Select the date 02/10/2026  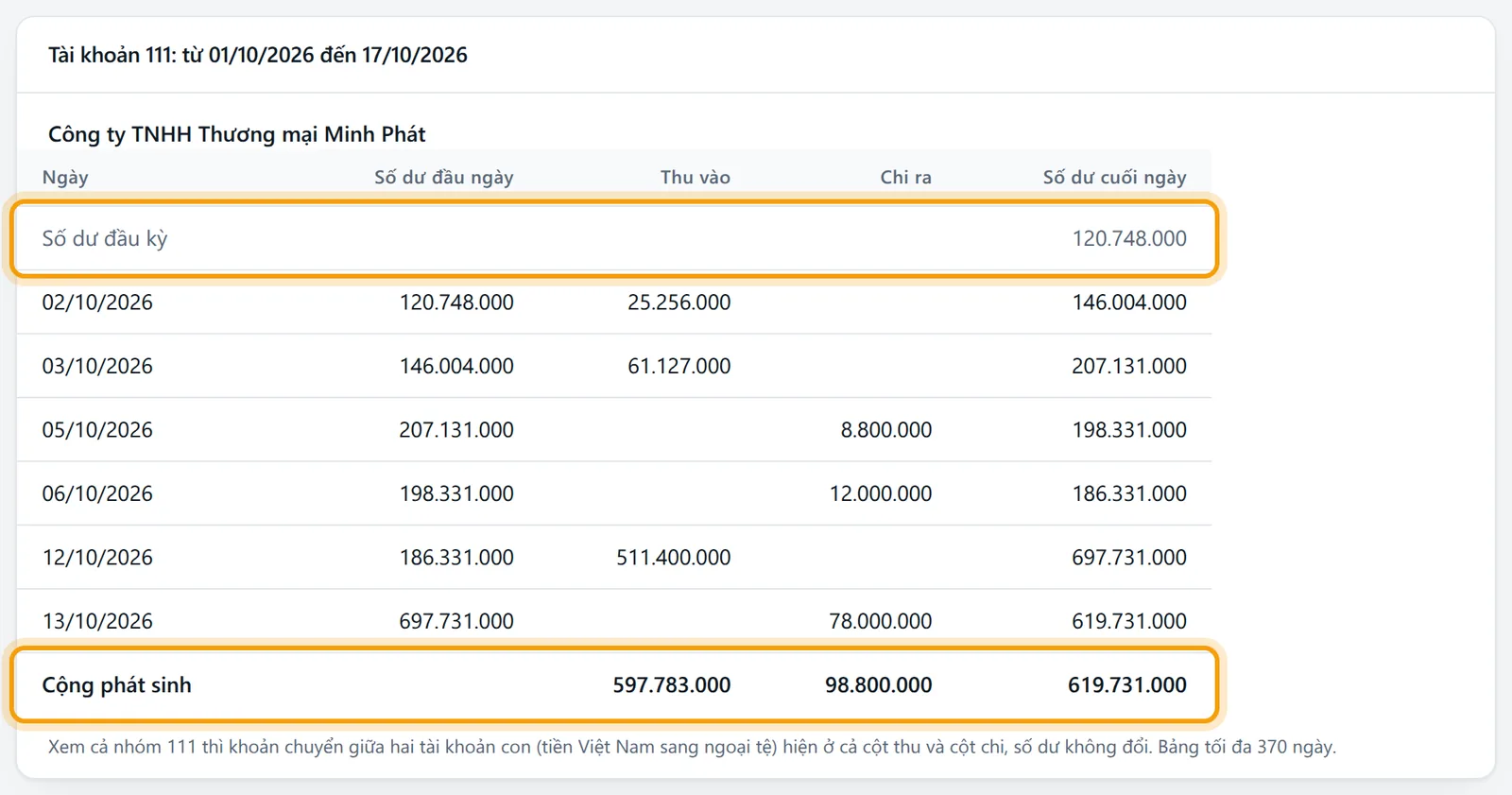click(97, 302)
